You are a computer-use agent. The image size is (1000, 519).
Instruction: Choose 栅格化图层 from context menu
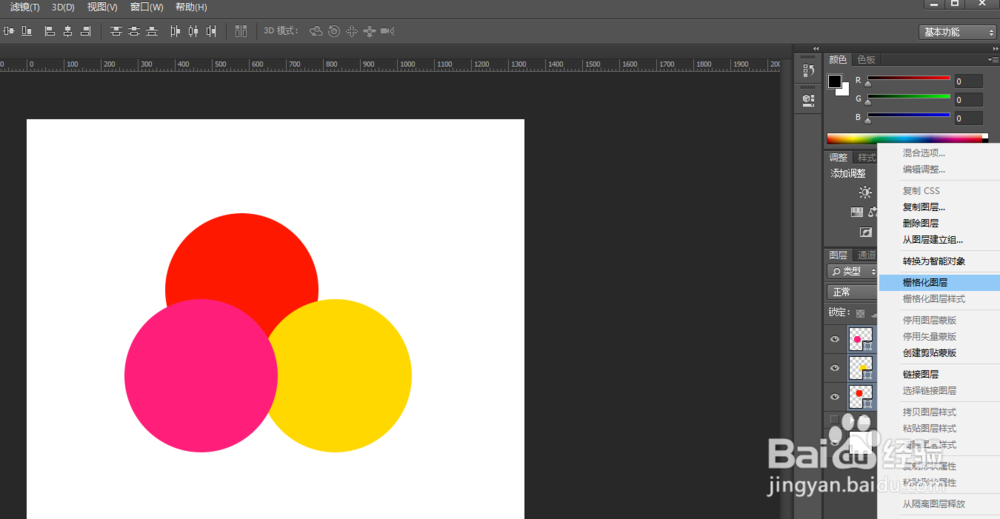[x=939, y=282]
